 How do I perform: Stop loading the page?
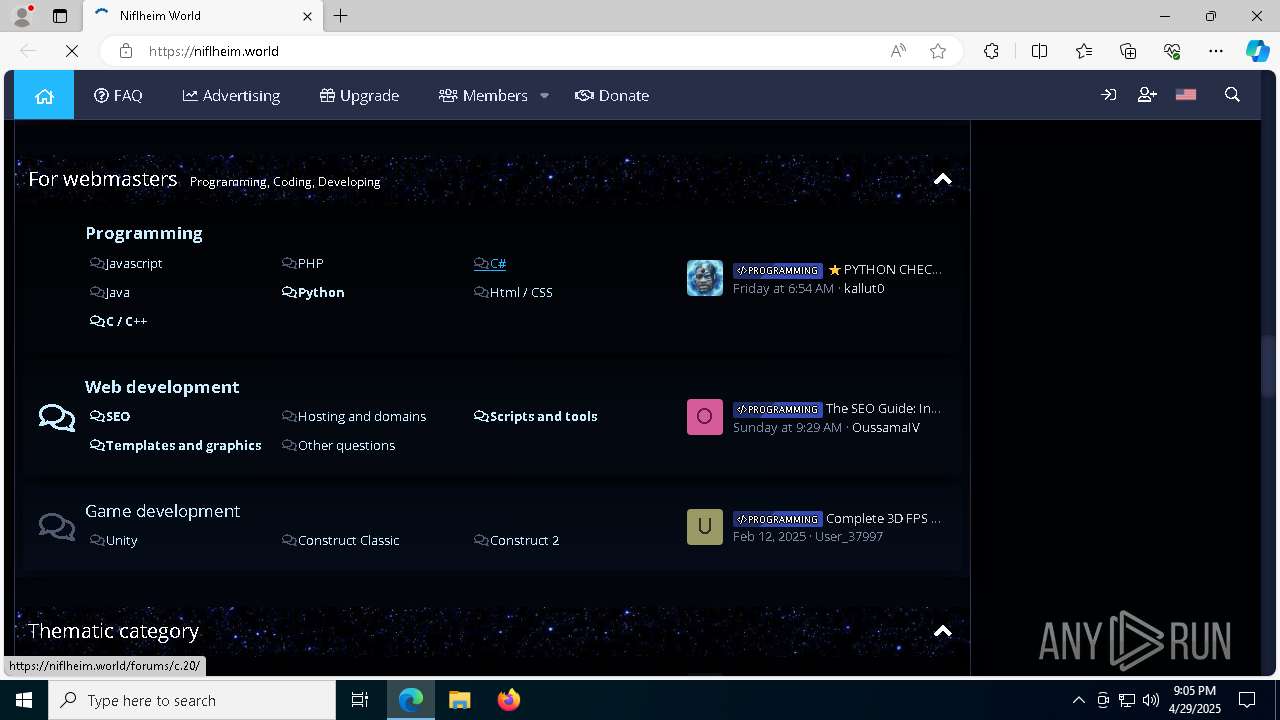[x=72, y=51]
